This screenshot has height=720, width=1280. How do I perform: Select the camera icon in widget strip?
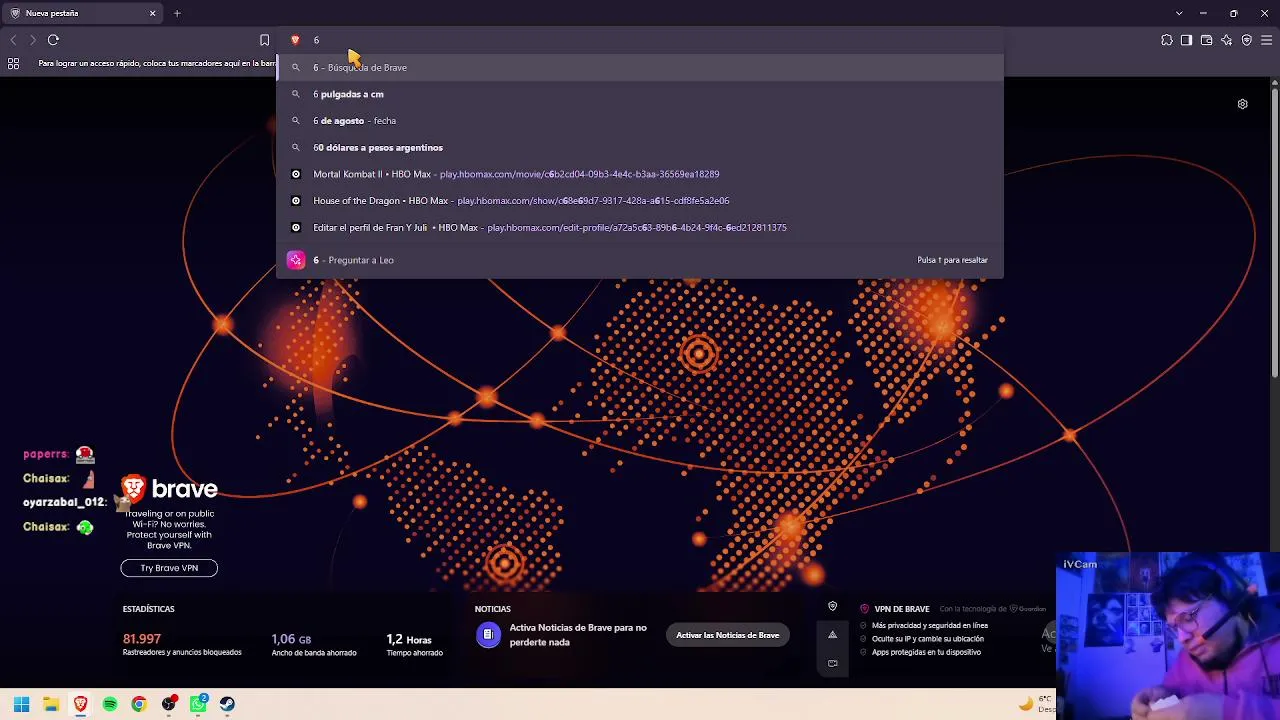(832, 663)
